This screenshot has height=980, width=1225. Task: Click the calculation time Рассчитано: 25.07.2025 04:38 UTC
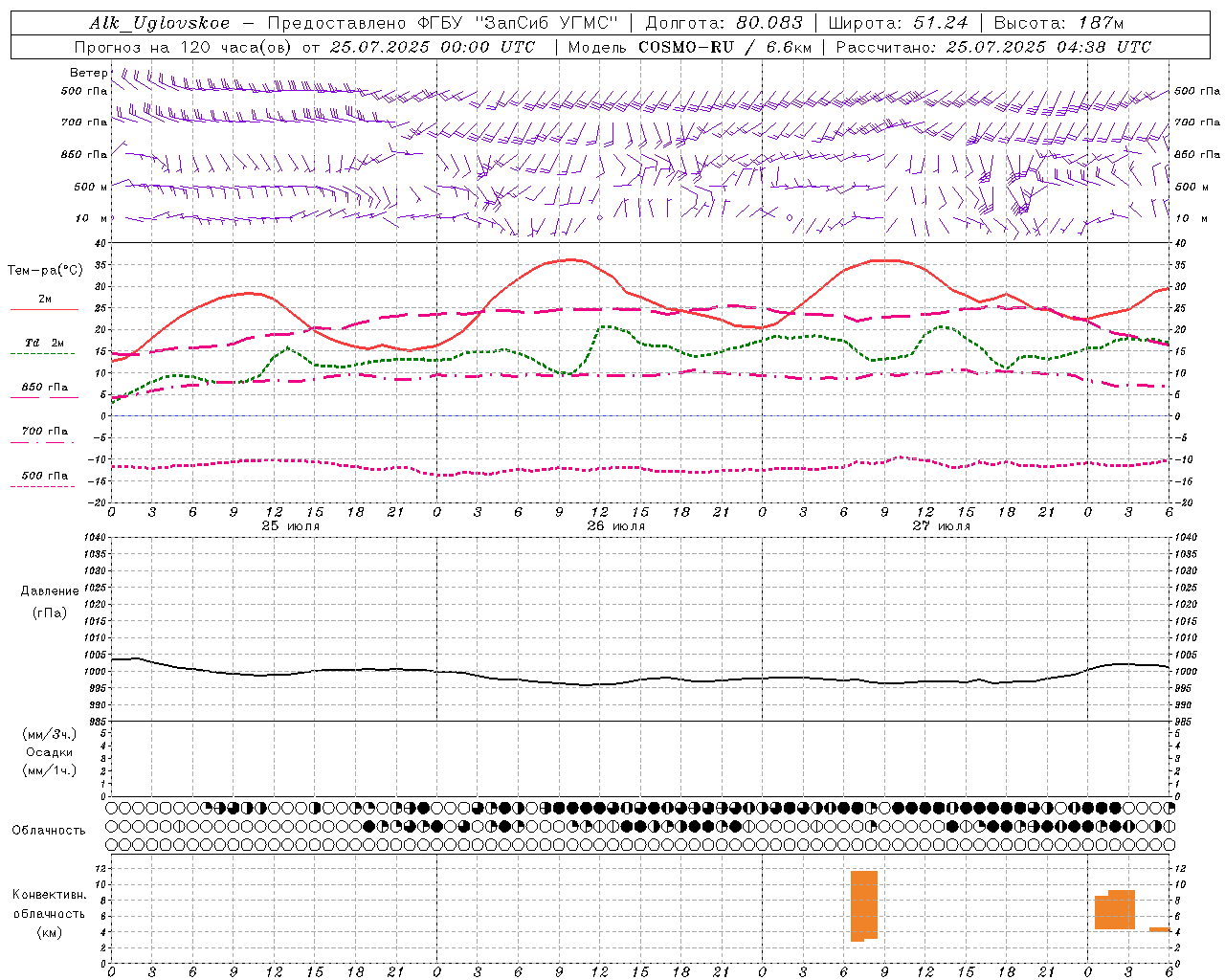(993, 47)
